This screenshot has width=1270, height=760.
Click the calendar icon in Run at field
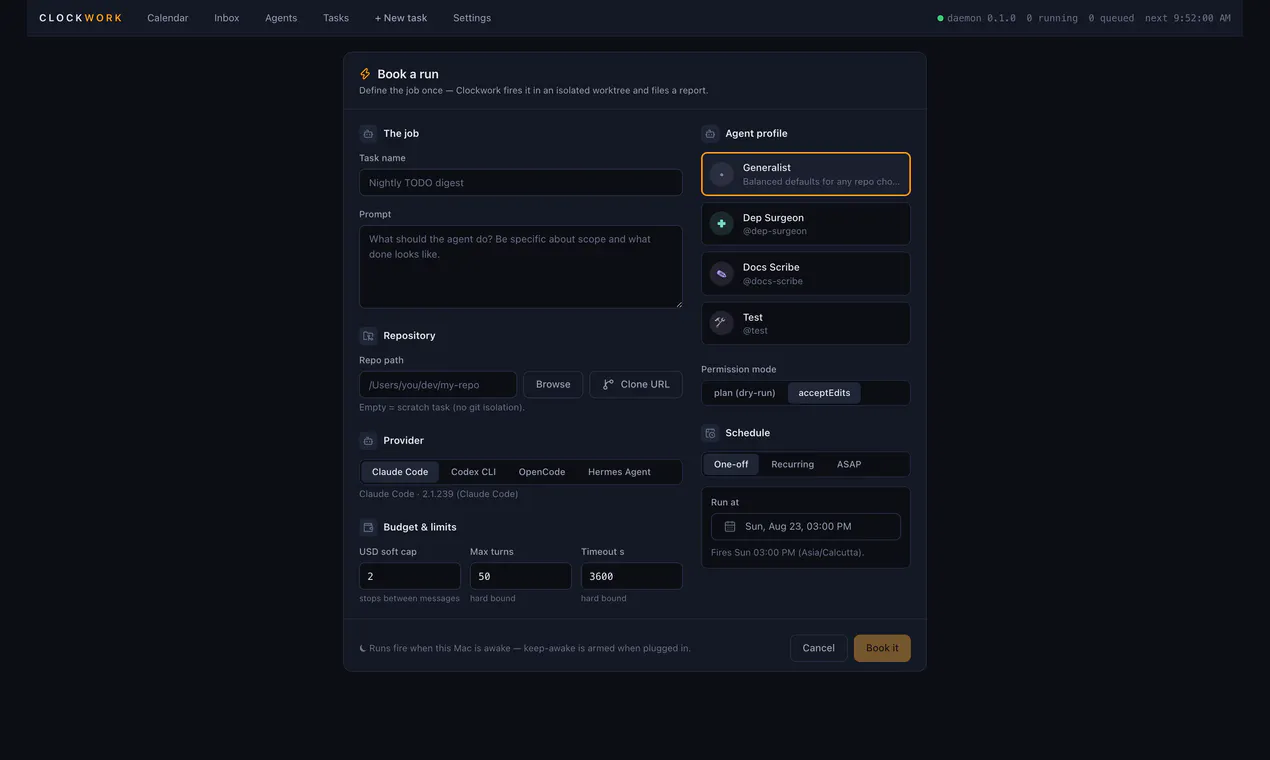click(x=730, y=526)
